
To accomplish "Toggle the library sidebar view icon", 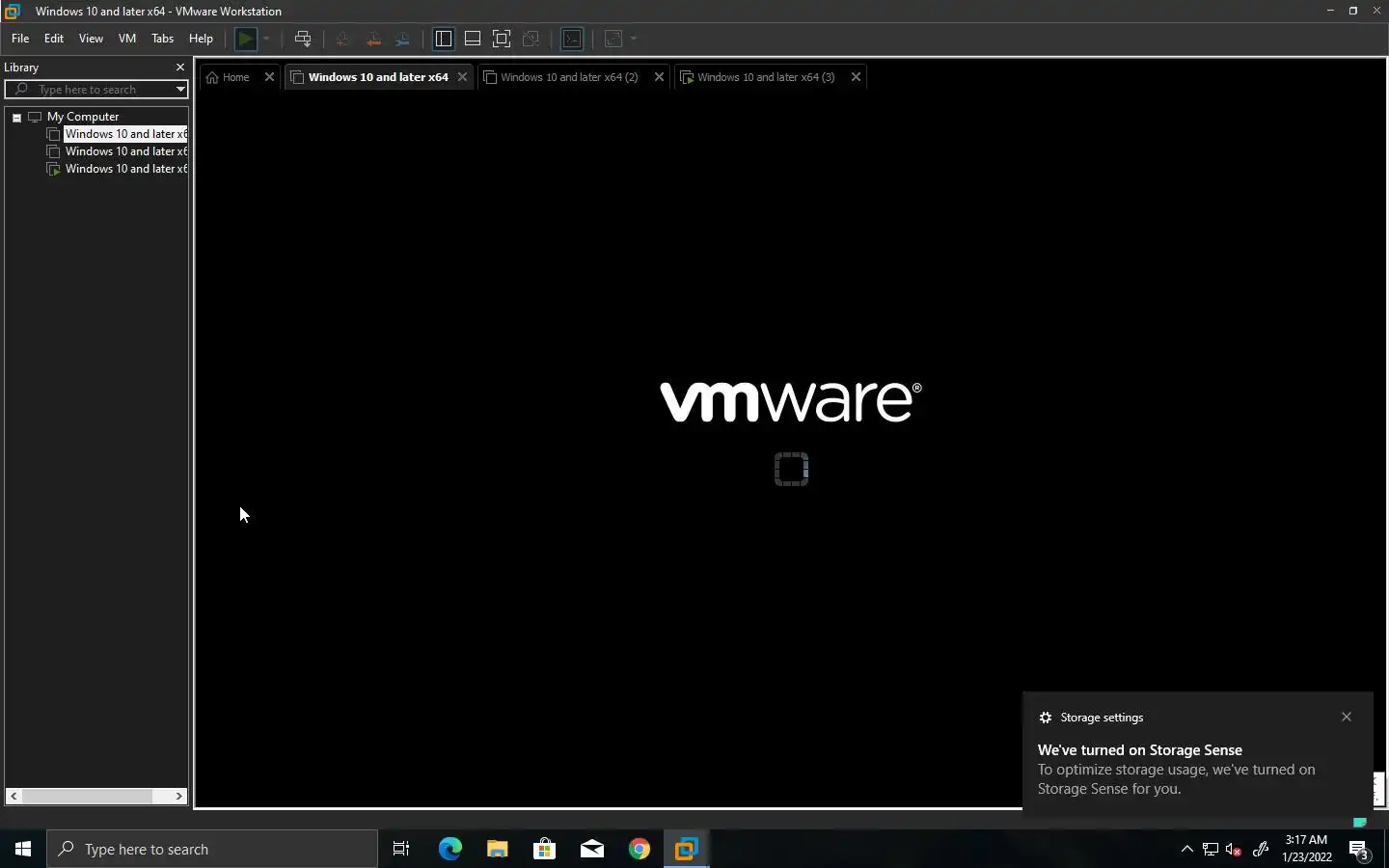I will pos(444,39).
